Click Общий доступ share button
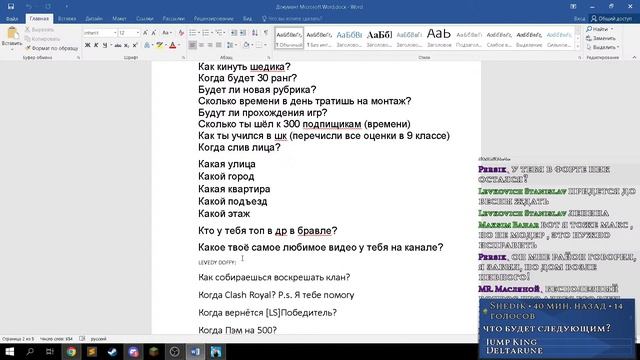 [x=611, y=18]
